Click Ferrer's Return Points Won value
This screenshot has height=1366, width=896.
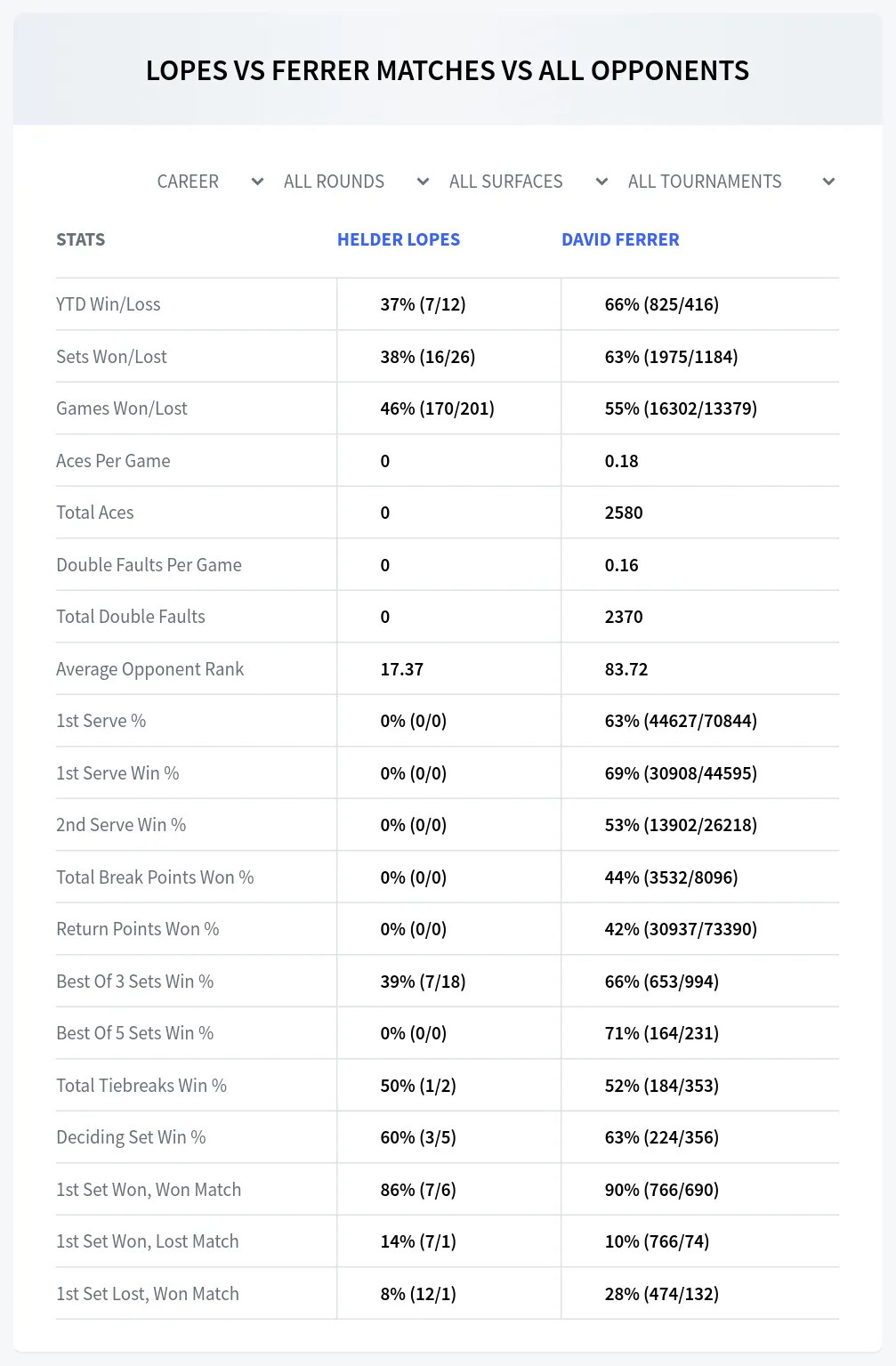pyautogui.click(x=681, y=929)
